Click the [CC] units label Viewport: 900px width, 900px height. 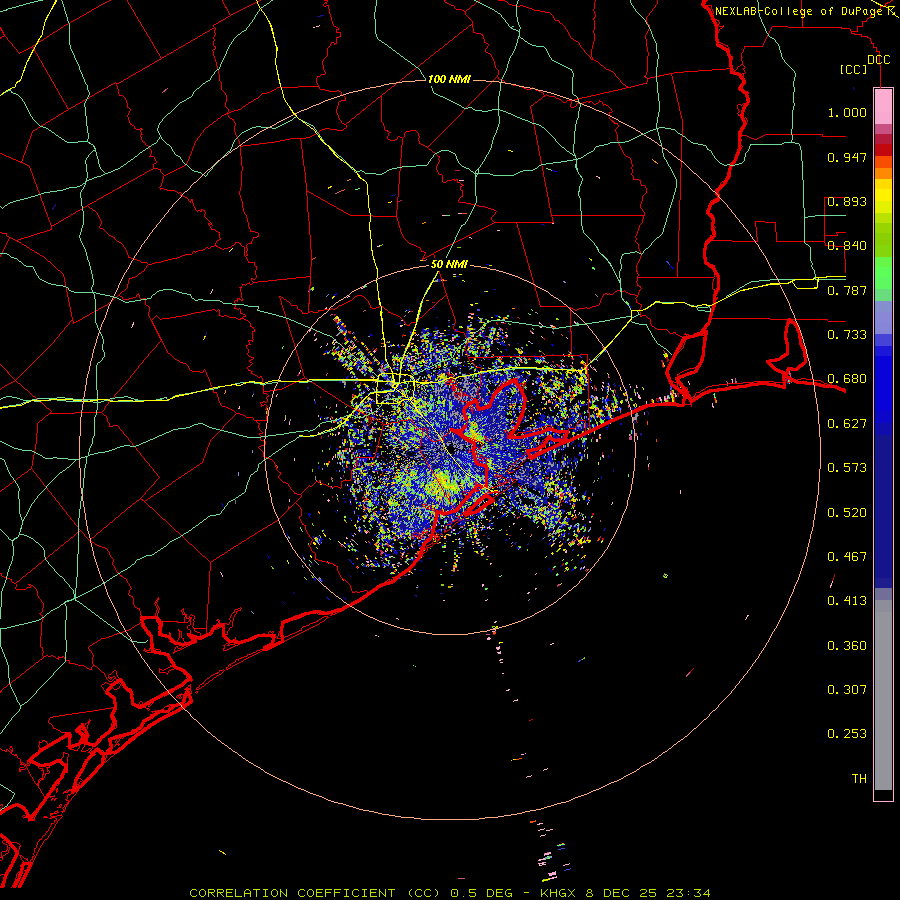point(854,69)
